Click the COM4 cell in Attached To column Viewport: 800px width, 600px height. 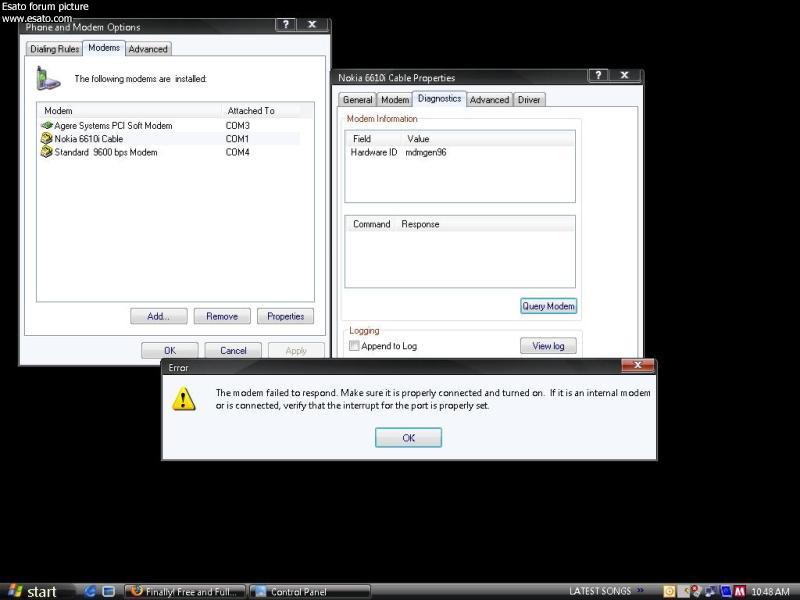[x=238, y=153]
